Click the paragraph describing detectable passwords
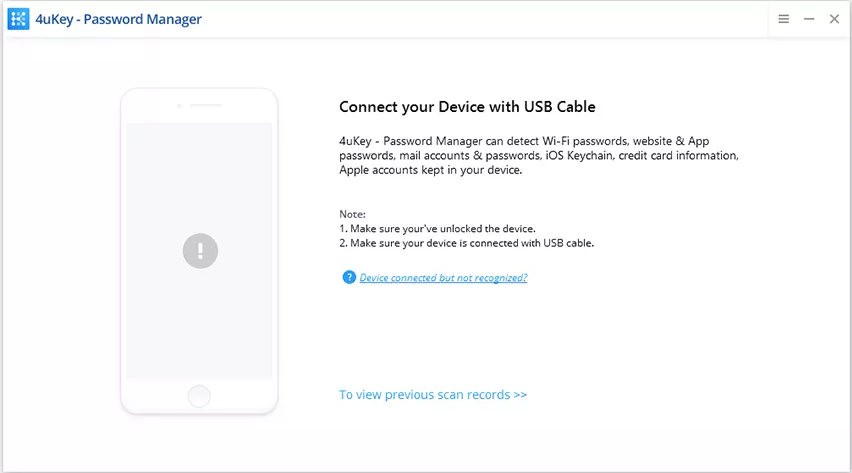 pyautogui.click(x=539, y=155)
